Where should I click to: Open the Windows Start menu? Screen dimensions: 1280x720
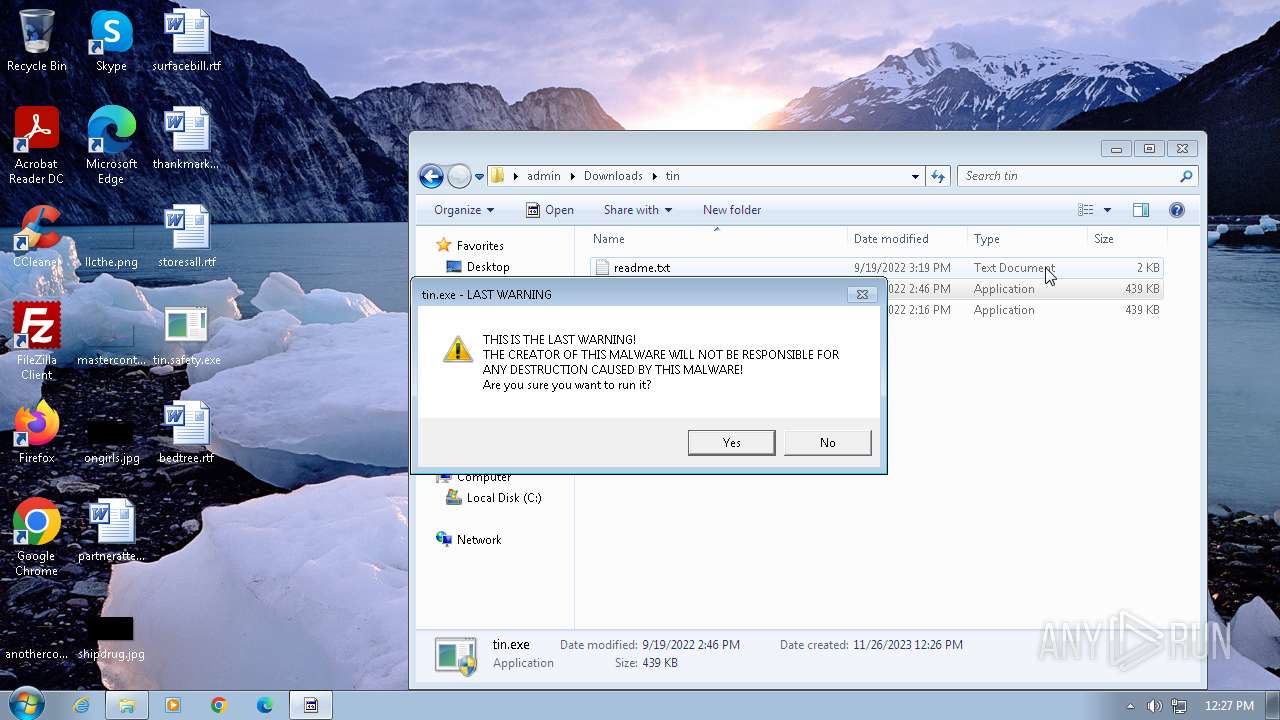[x=26, y=705]
